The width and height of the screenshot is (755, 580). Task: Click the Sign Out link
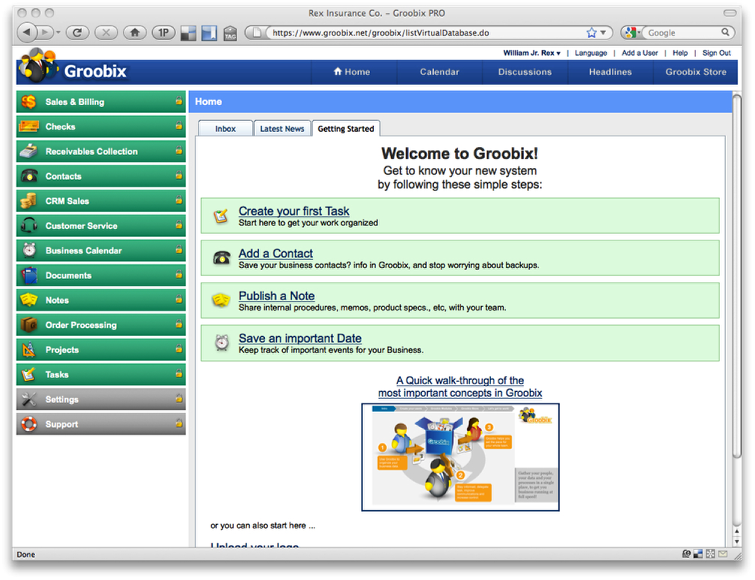pyautogui.click(x=716, y=53)
